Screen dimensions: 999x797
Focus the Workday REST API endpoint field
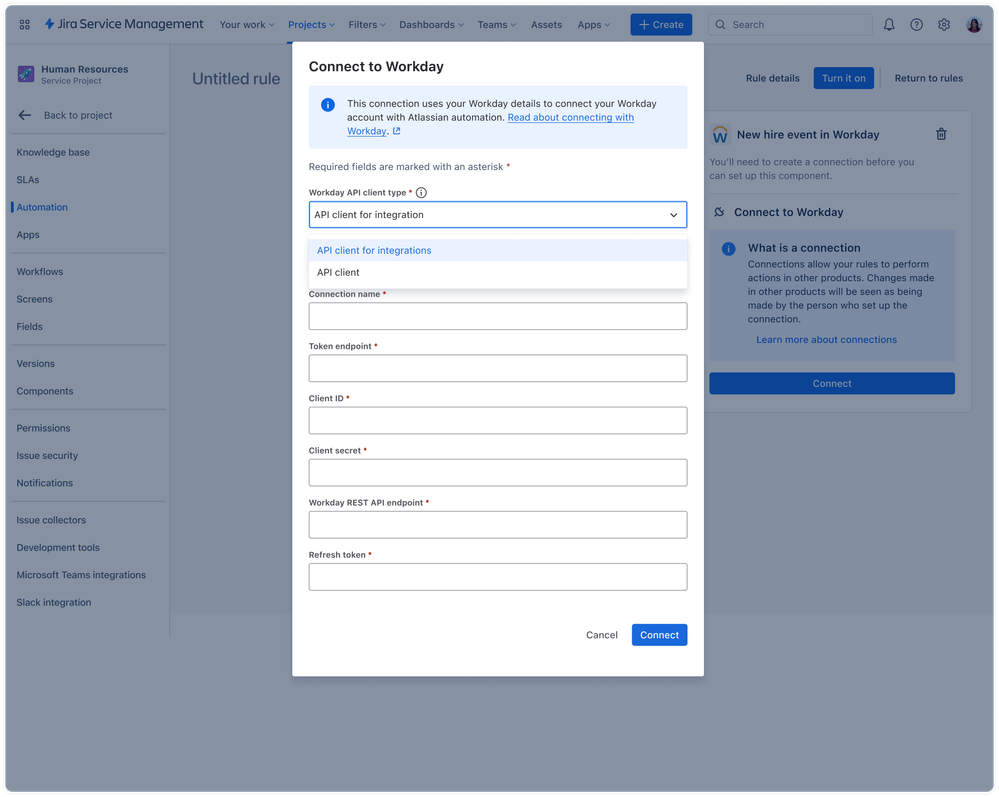coord(498,526)
